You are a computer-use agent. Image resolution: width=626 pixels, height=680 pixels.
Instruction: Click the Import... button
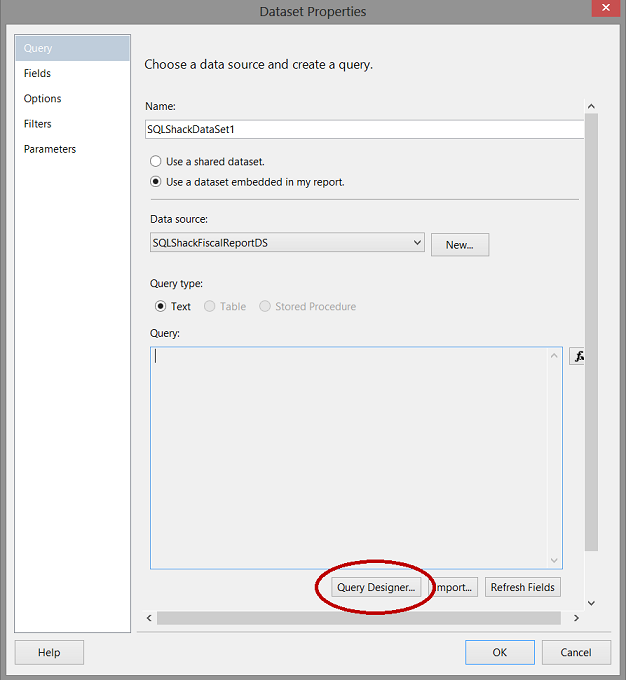(455, 587)
